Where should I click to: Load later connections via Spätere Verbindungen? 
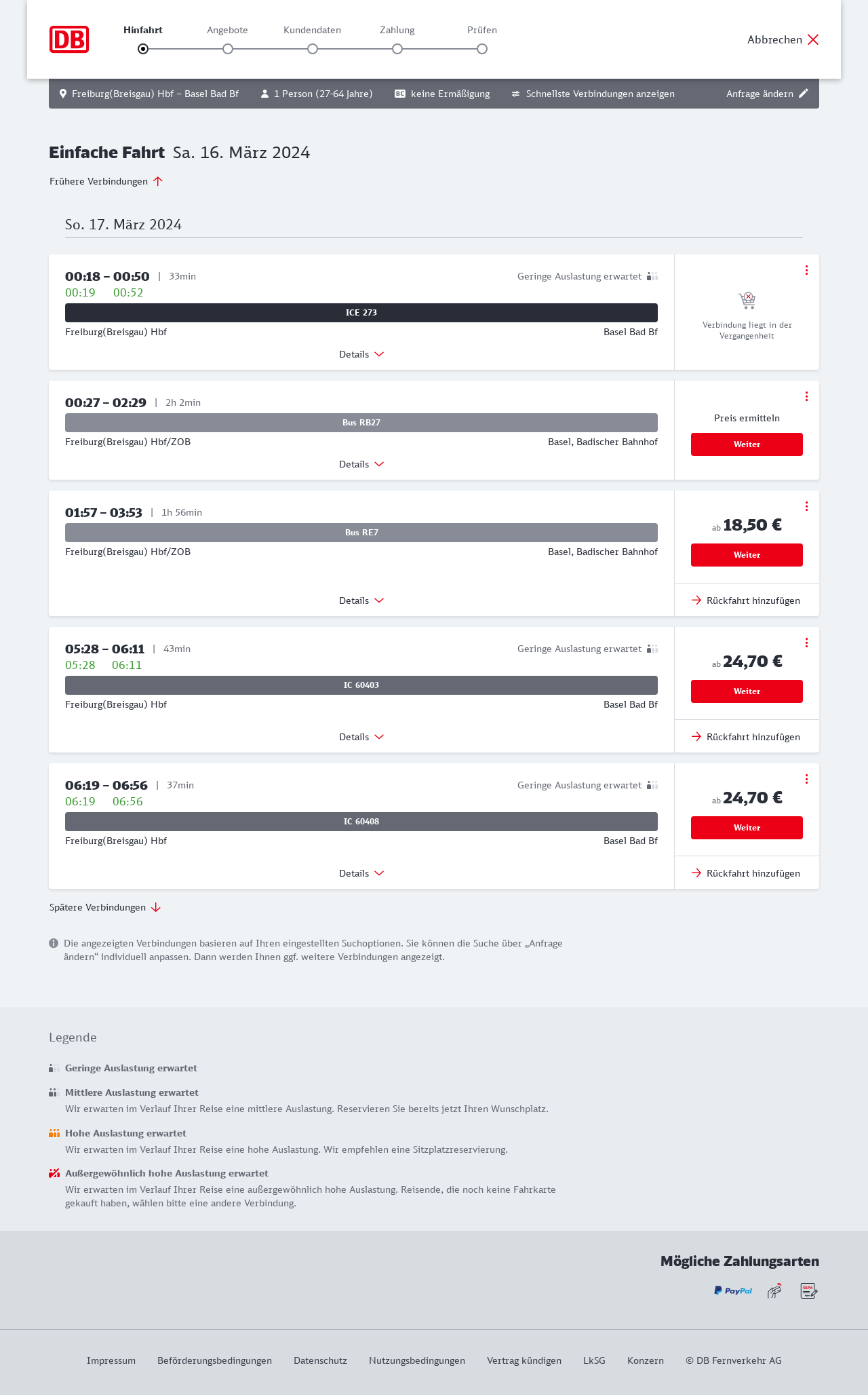pyautogui.click(x=105, y=907)
